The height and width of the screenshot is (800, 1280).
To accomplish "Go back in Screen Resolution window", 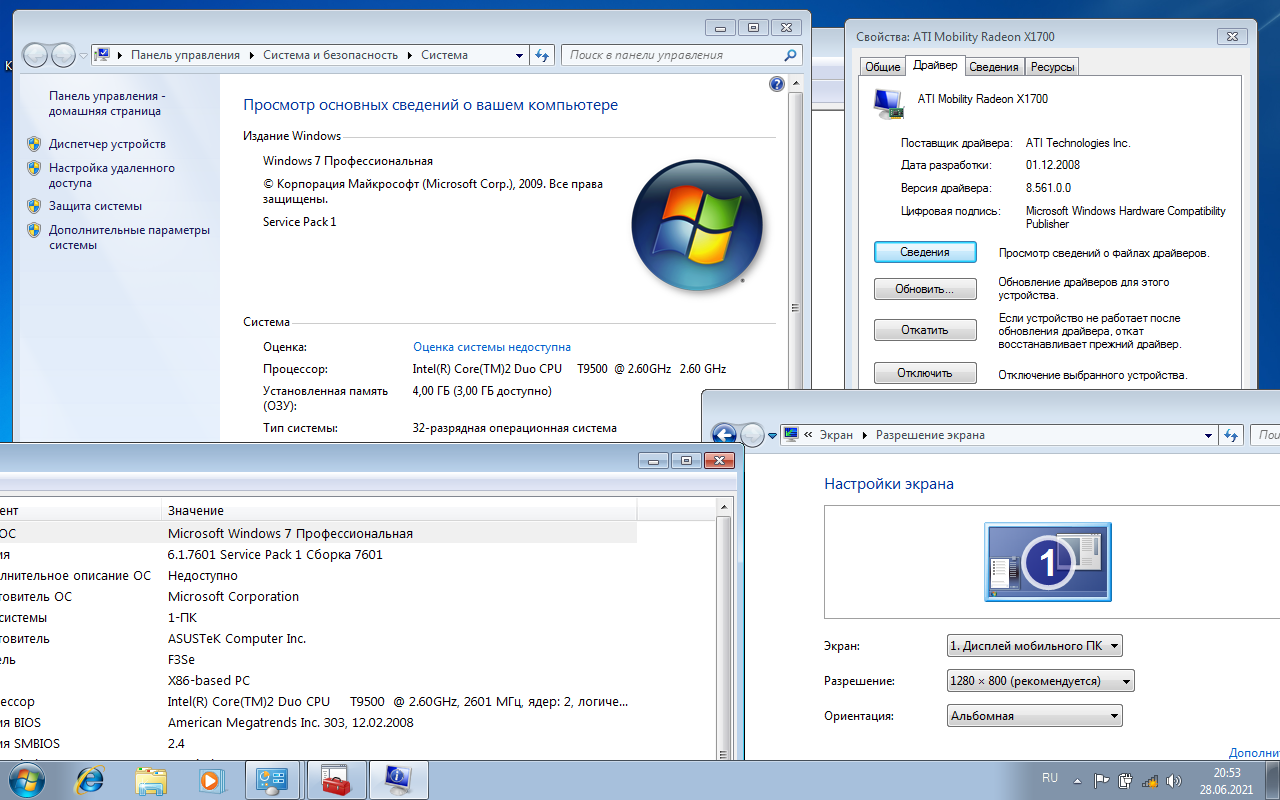I will [x=724, y=435].
